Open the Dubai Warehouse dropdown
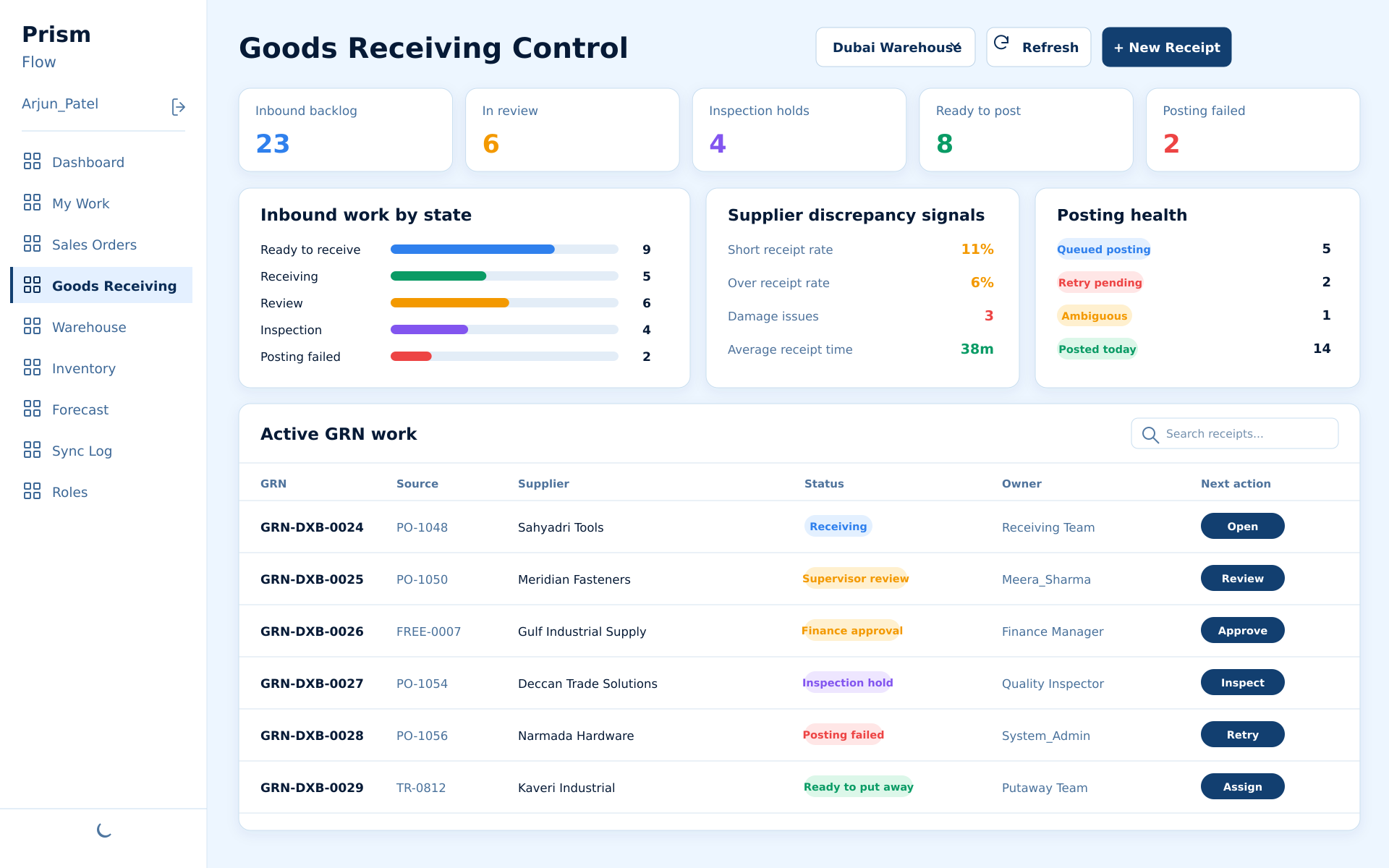 (x=896, y=47)
